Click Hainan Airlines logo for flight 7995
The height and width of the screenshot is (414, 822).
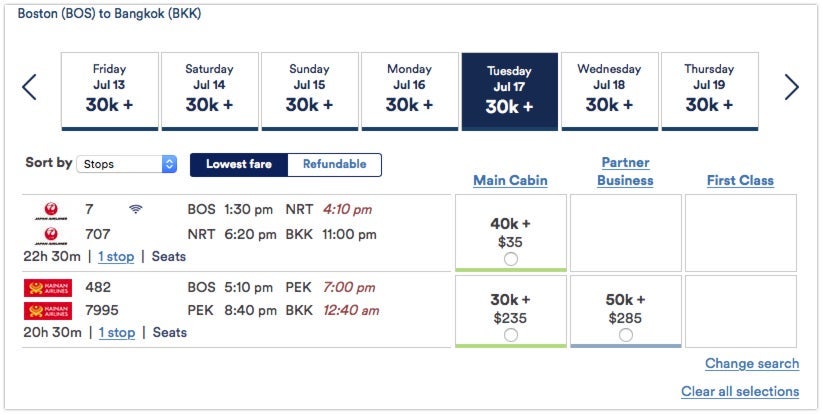coord(48,310)
